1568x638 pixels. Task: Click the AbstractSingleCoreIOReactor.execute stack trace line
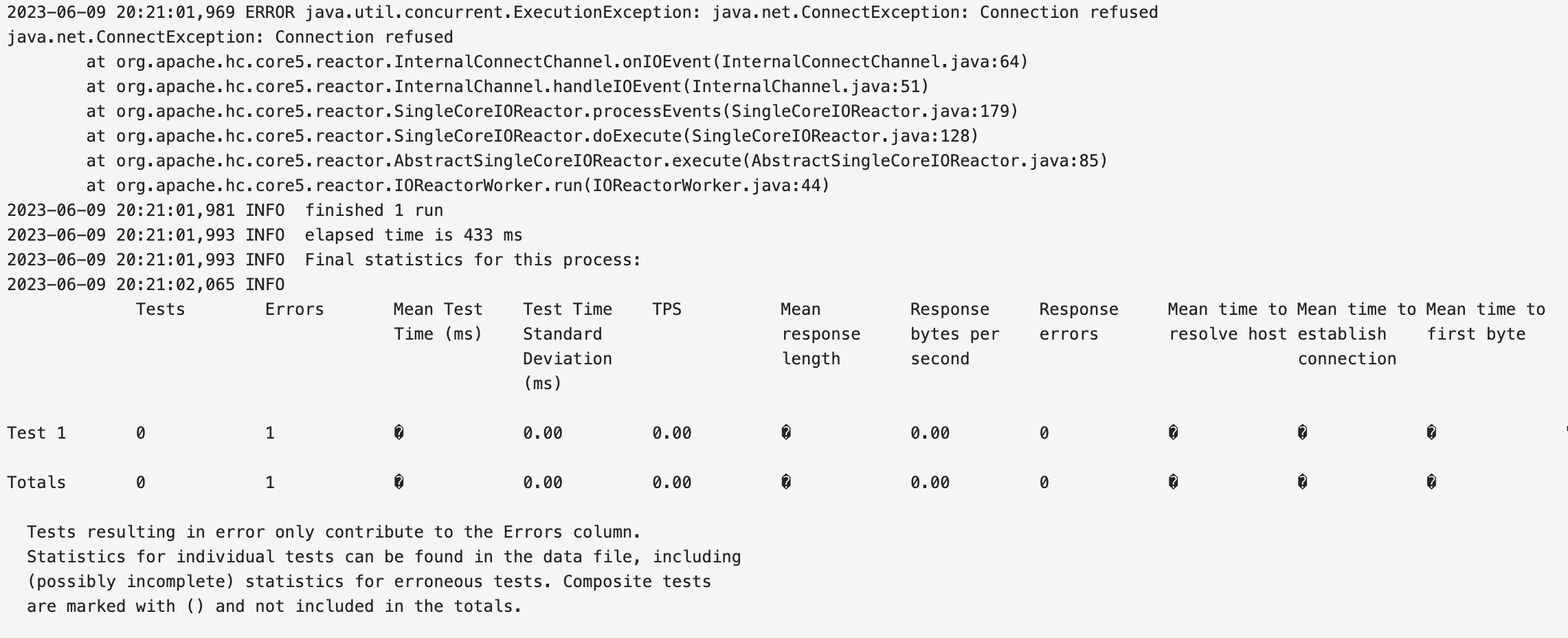pos(596,161)
